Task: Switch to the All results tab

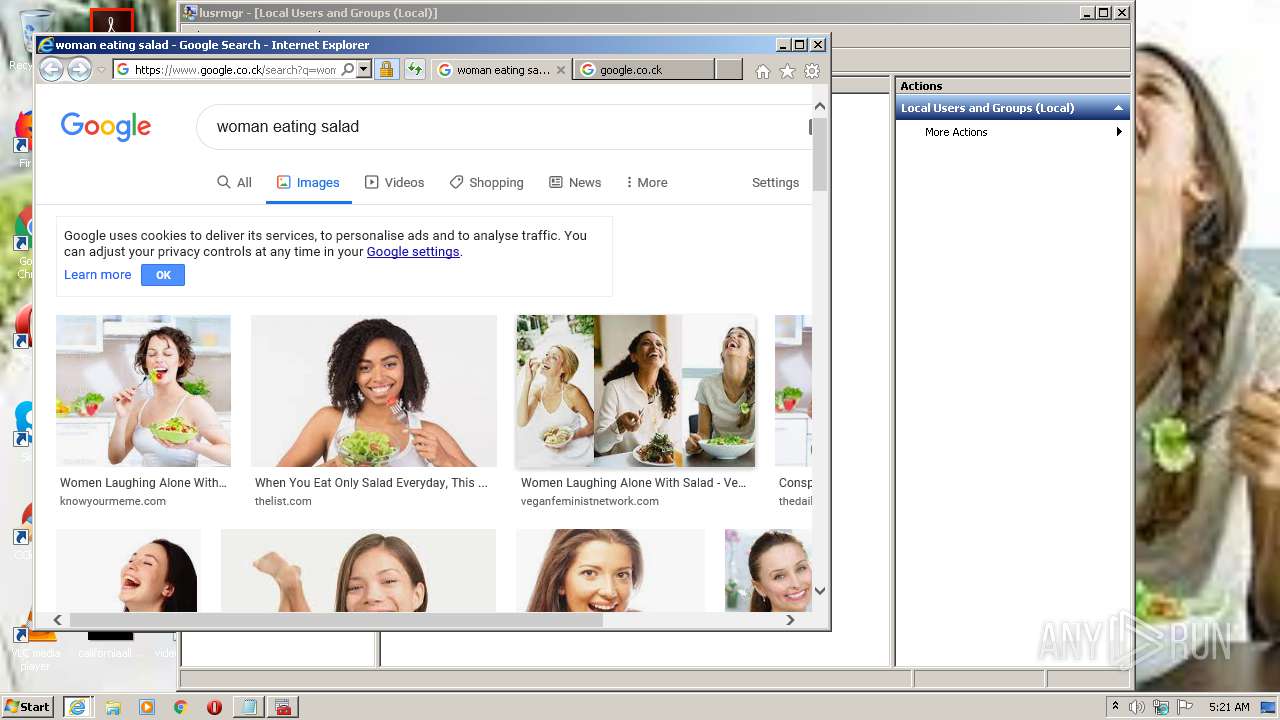Action: [234, 182]
